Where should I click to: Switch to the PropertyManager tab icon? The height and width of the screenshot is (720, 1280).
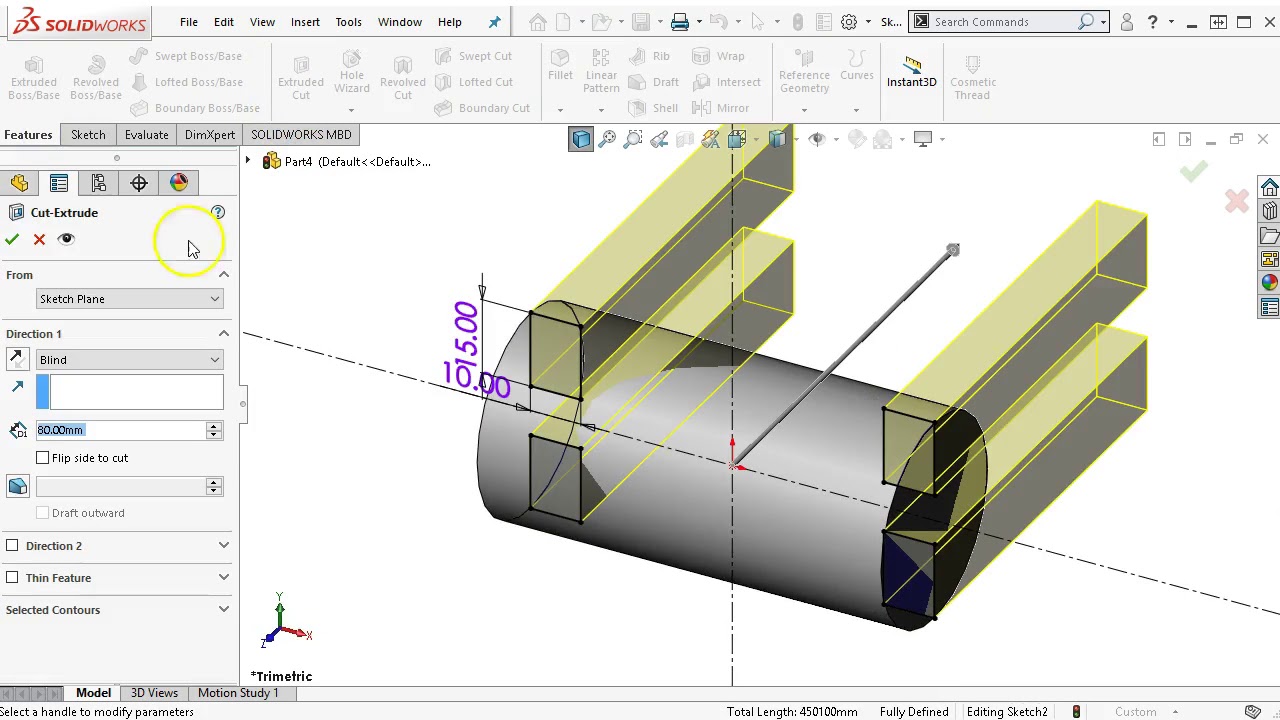(59, 183)
